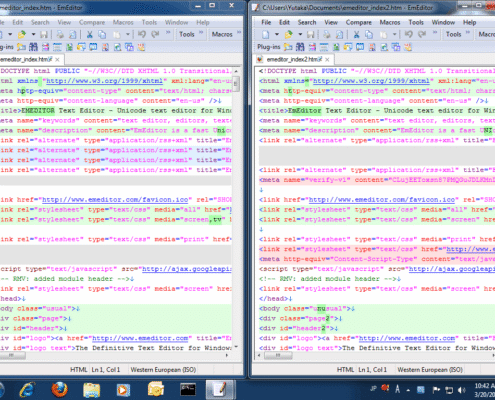Open Search menu in right window
Screen dimensions: 495x400
307,22
